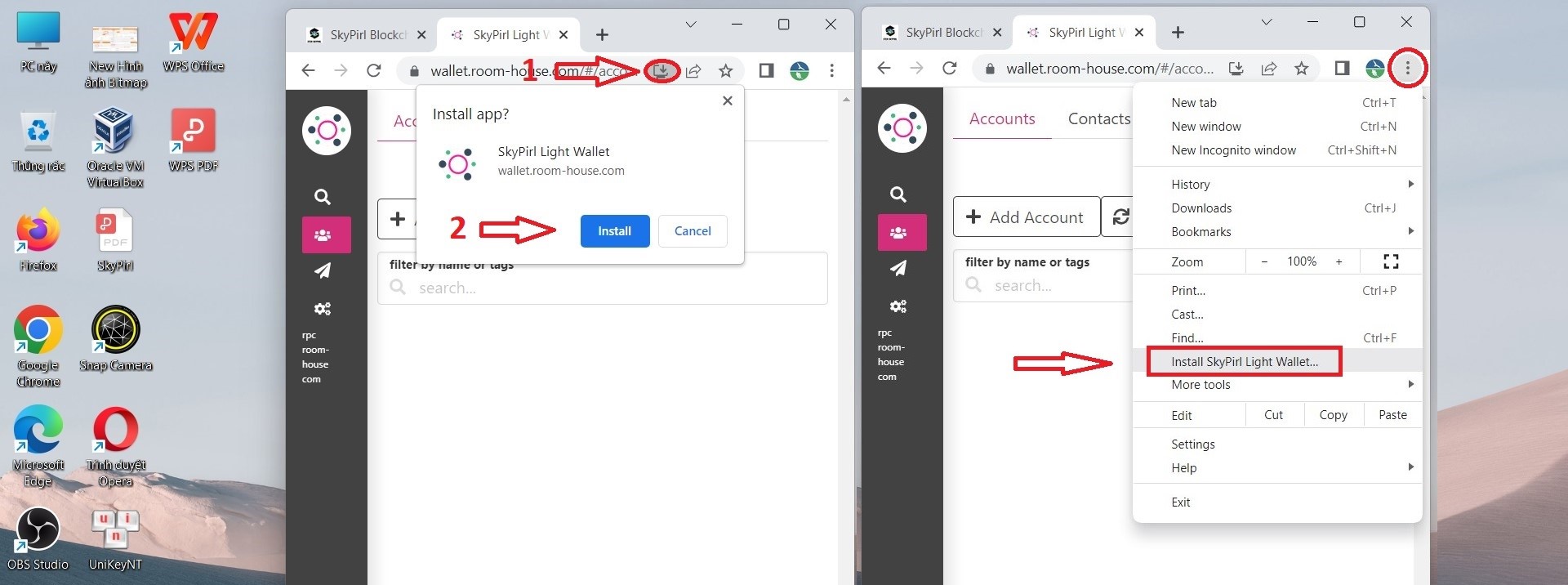The width and height of the screenshot is (1568, 585).
Task: Click Cancel in Install app dialog
Action: (693, 231)
